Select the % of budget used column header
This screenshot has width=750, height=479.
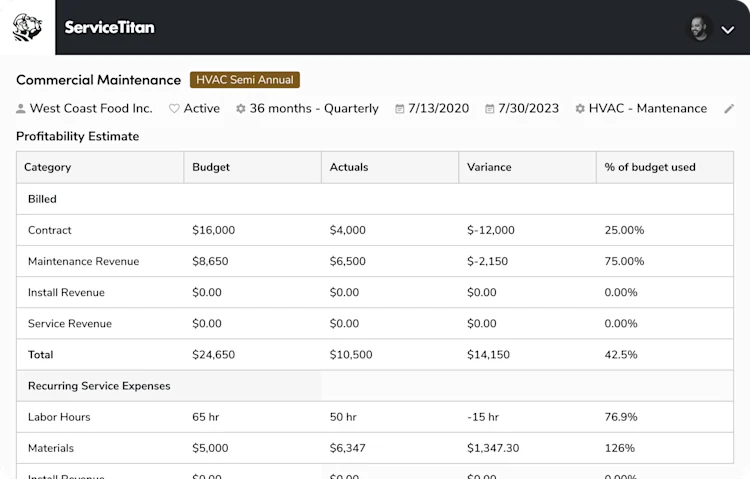coord(650,167)
